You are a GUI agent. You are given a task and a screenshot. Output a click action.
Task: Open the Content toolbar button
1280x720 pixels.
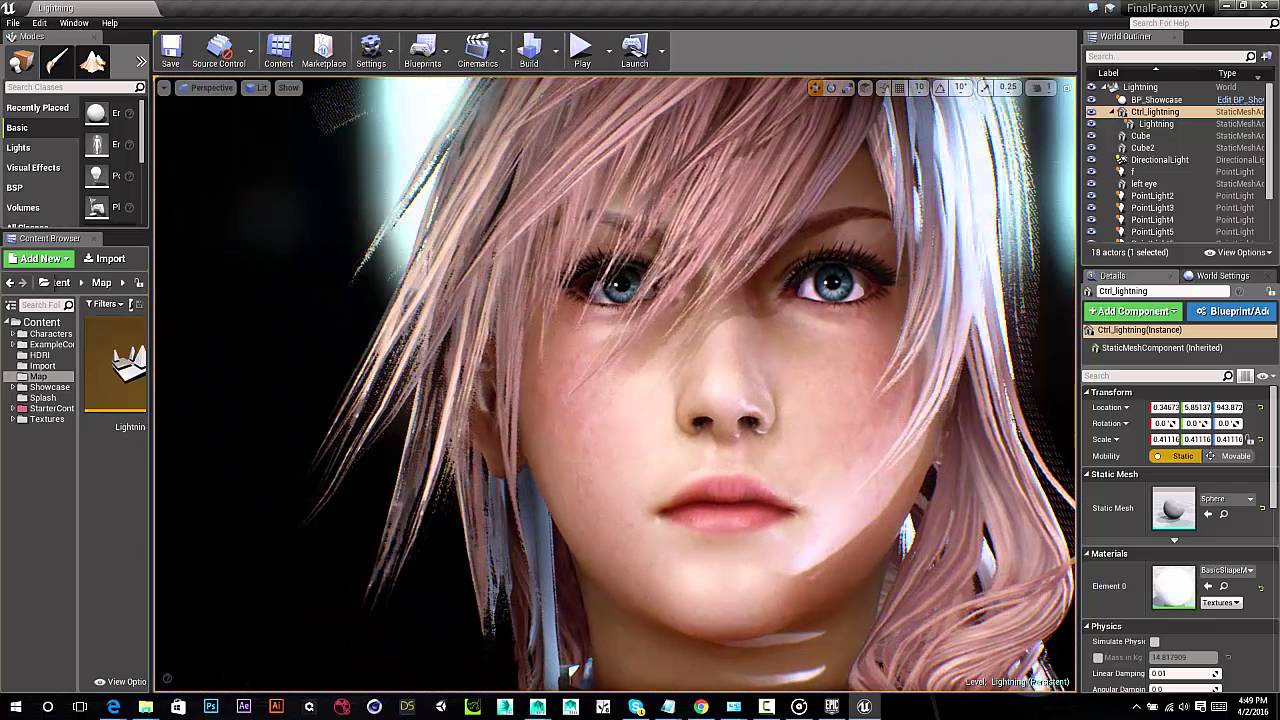(x=279, y=51)
